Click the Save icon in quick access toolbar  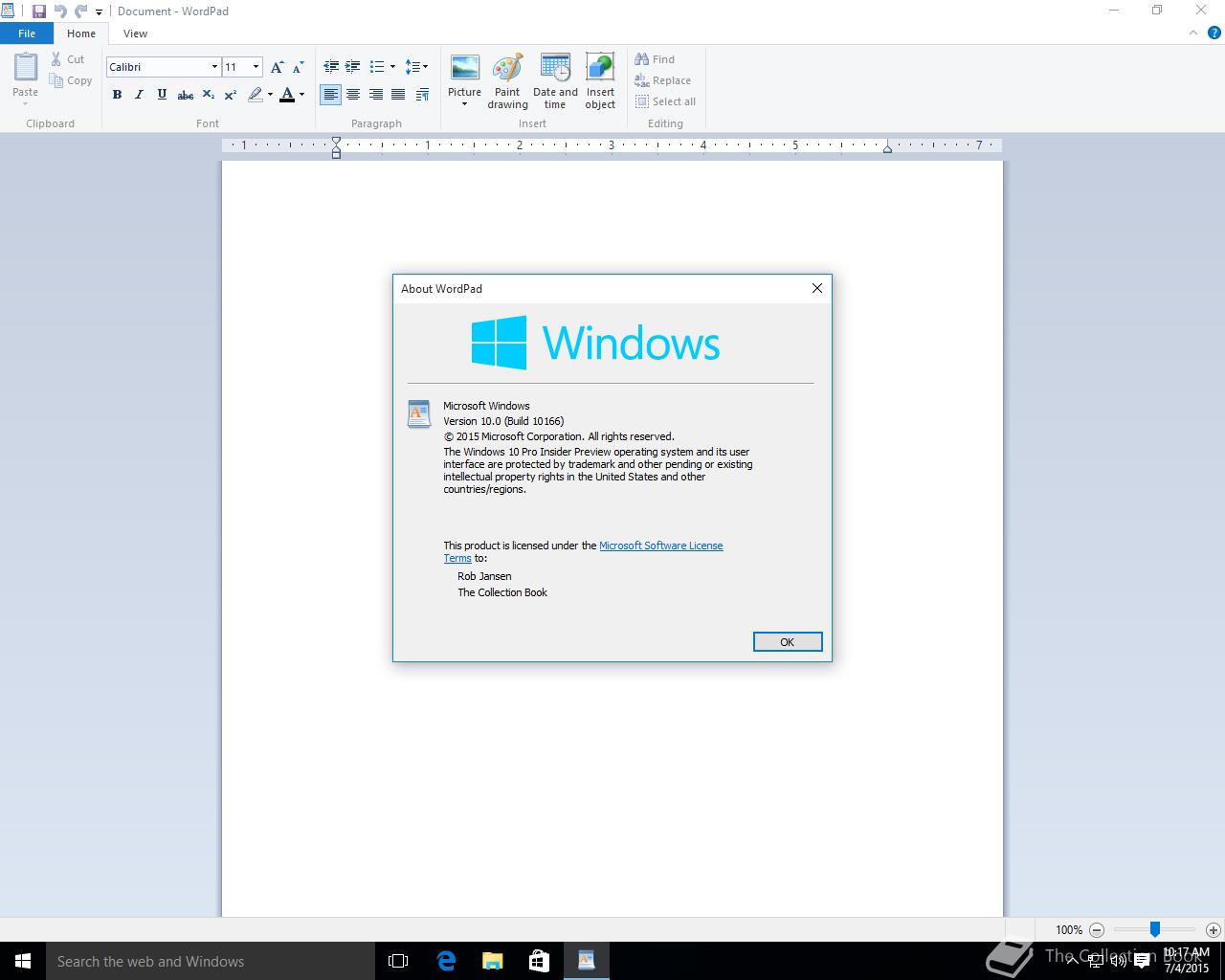(x=39, y=11)
